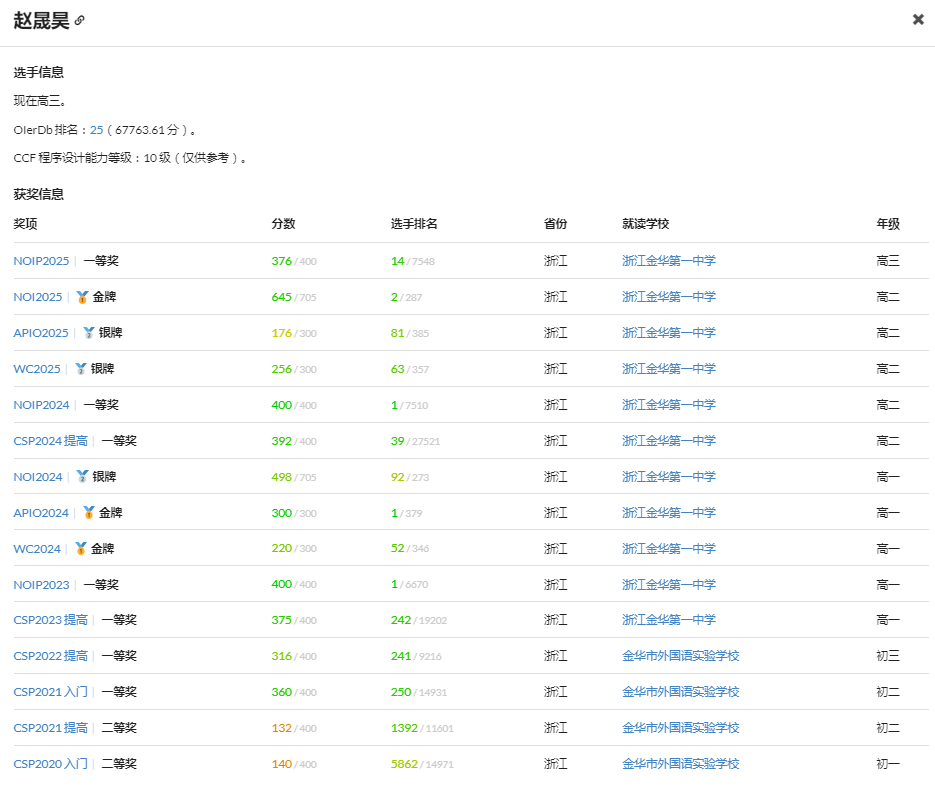Click the permalink chain icon beside 赵晟昊
Image resolution: width=935 pixels, height=786 pixels.
tap(80, 21)
